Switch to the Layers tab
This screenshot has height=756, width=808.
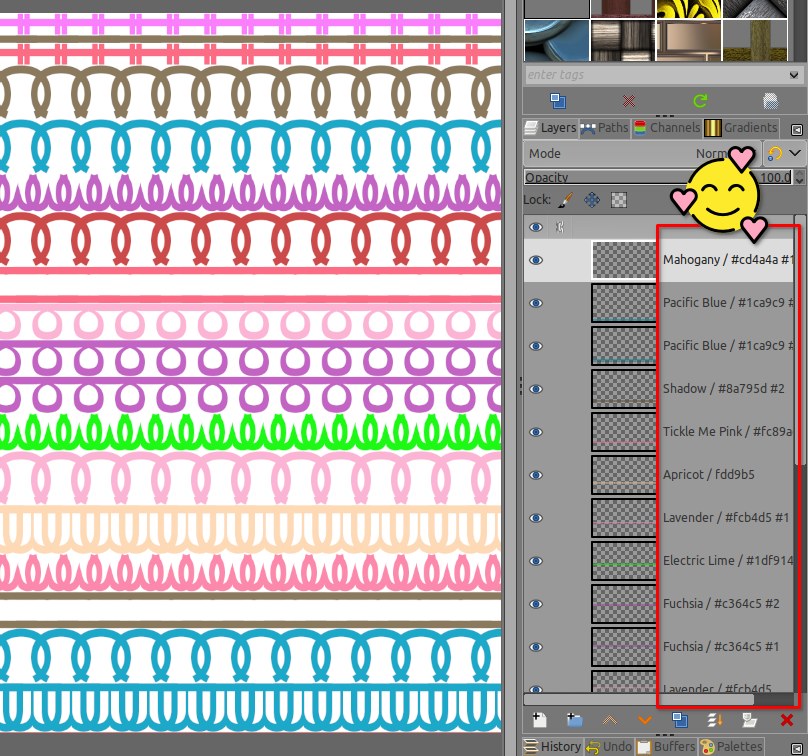551,128
